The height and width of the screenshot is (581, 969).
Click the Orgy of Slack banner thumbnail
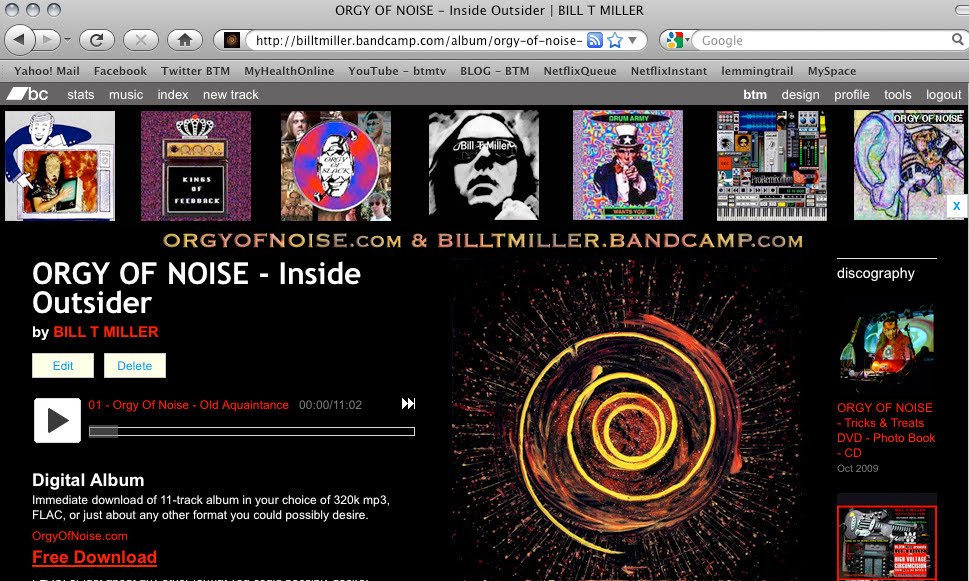(336, 166)
